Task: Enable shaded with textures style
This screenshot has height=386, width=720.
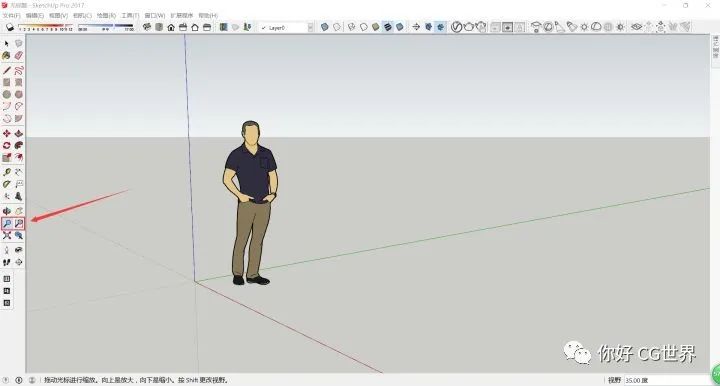Action: 388,27
